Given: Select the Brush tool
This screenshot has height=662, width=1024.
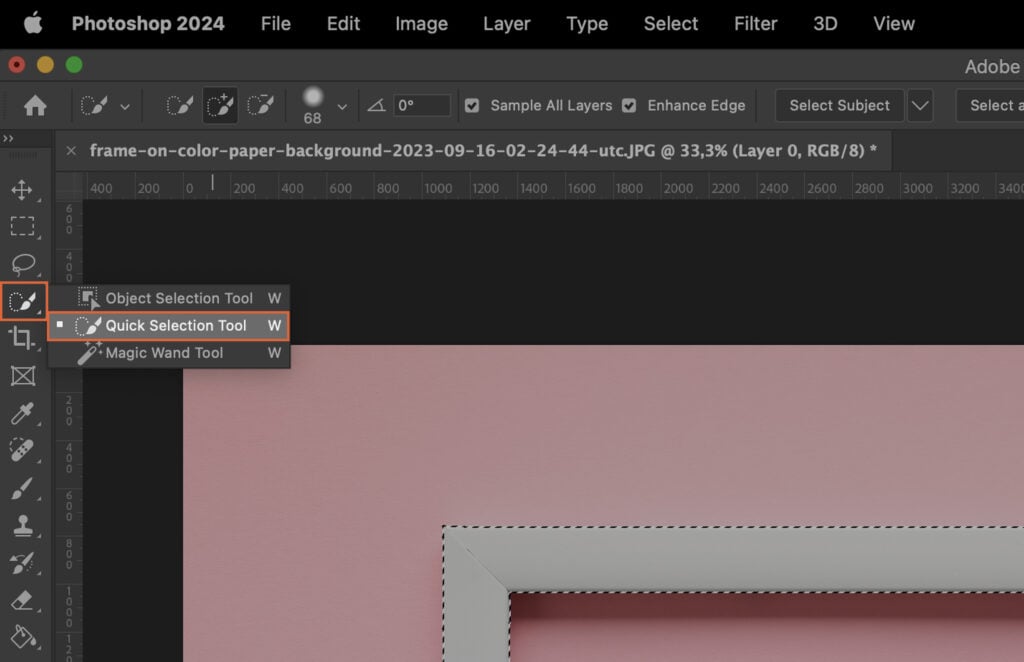Looking at the screenshot, I should [x=22, y=489].
